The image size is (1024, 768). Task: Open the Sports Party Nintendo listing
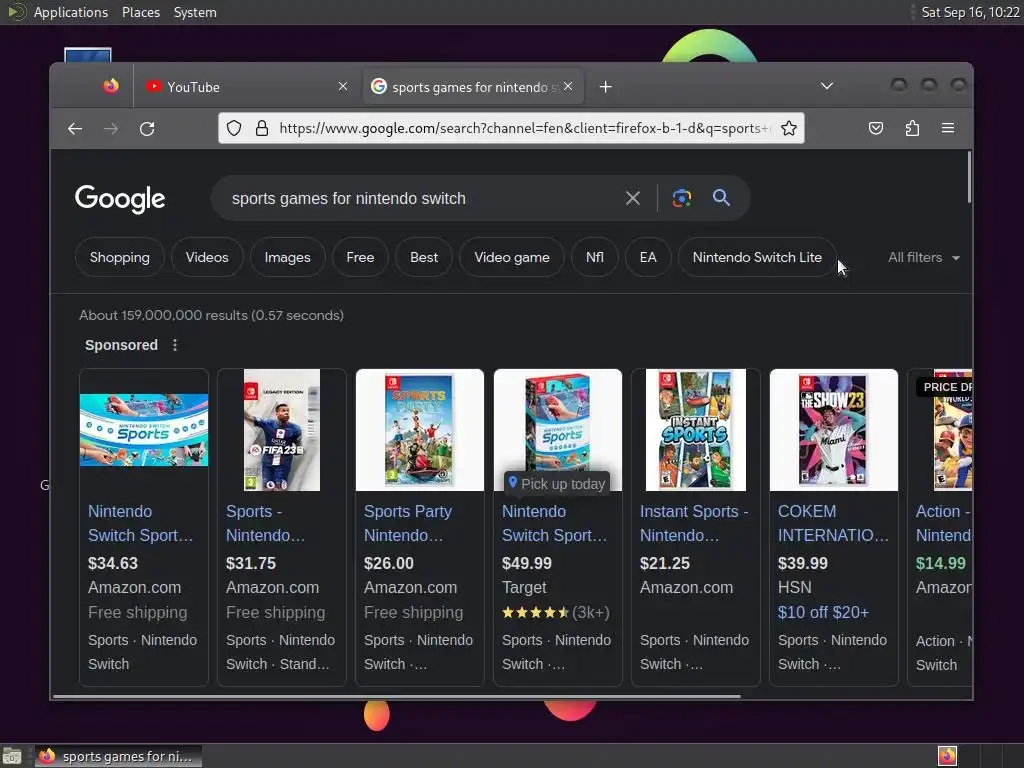point(408,523)
